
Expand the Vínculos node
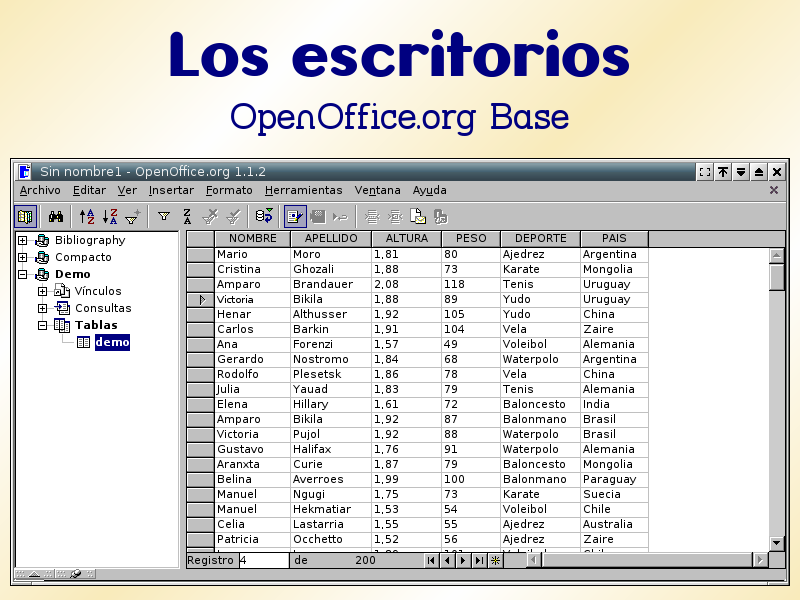pyautogui.click(x=42, y=291)
